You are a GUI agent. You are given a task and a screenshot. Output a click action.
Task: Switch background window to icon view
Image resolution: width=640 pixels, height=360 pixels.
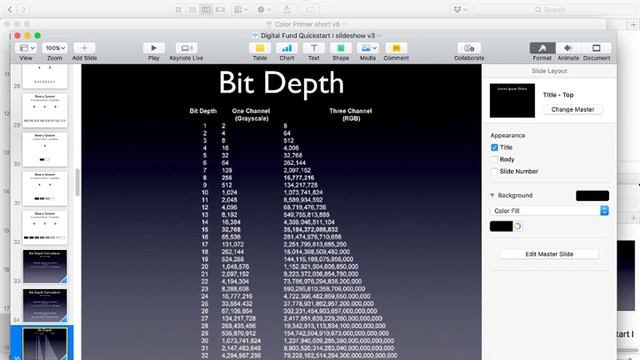pos(178,9)
